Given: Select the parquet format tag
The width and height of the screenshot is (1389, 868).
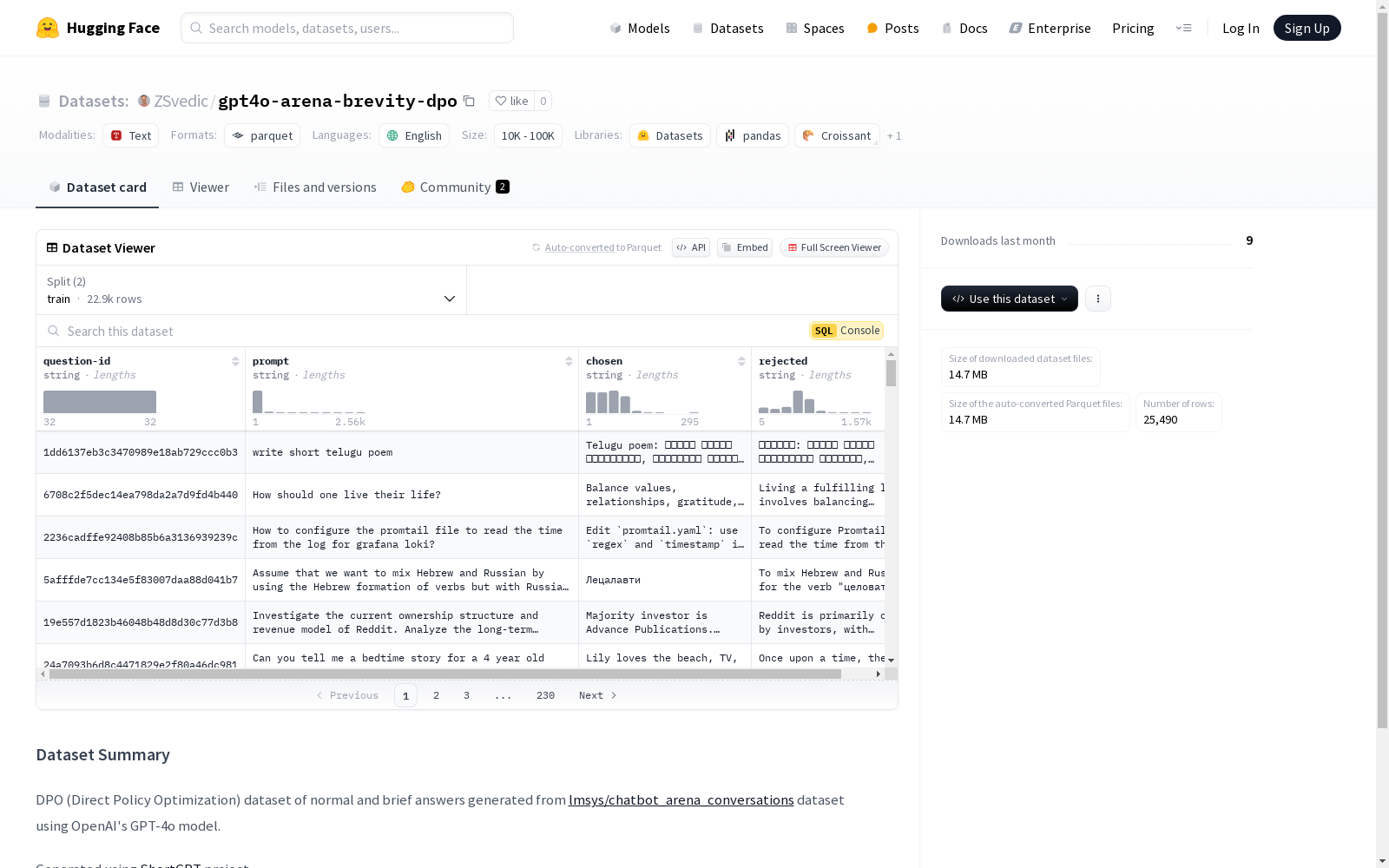Looking at the screenshot, I should tap(262, 135).
